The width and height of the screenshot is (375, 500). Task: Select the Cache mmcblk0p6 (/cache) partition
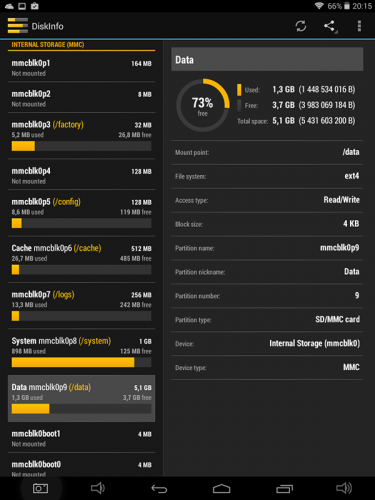pos(81,259)
